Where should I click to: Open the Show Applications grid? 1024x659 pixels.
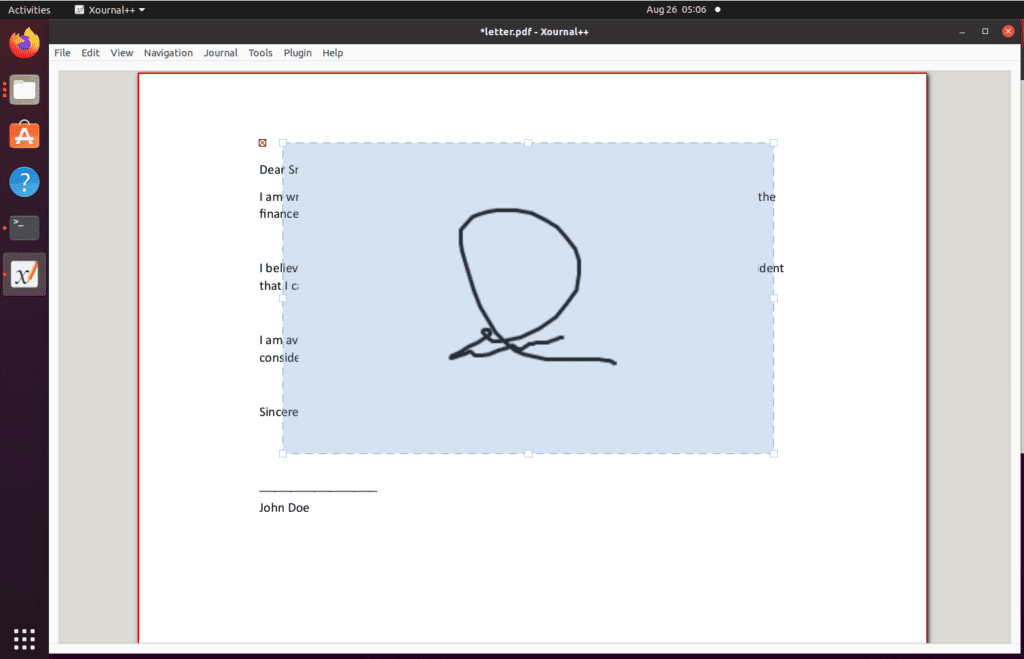point(23,638)
